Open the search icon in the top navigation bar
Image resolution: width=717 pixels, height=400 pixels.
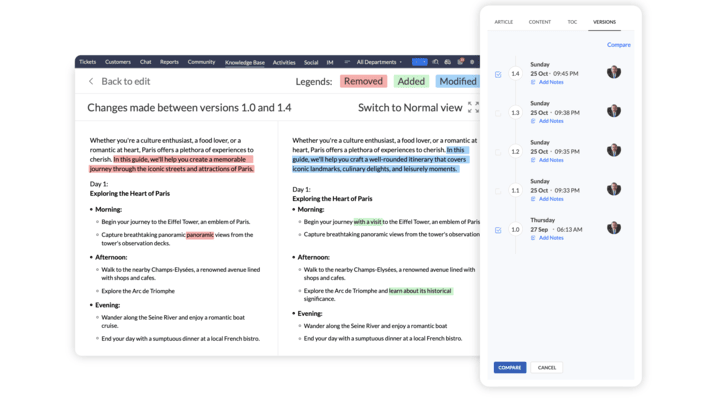435,62
